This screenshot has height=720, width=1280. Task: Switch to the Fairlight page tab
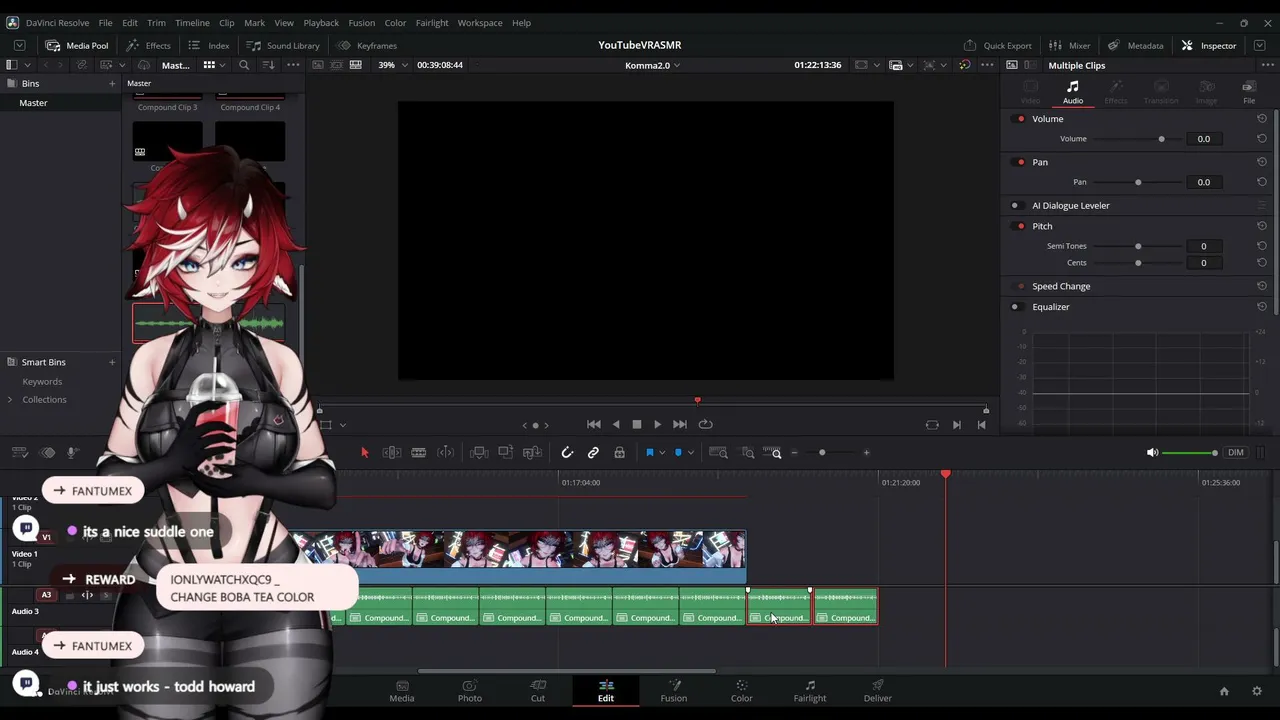point(810,691)
